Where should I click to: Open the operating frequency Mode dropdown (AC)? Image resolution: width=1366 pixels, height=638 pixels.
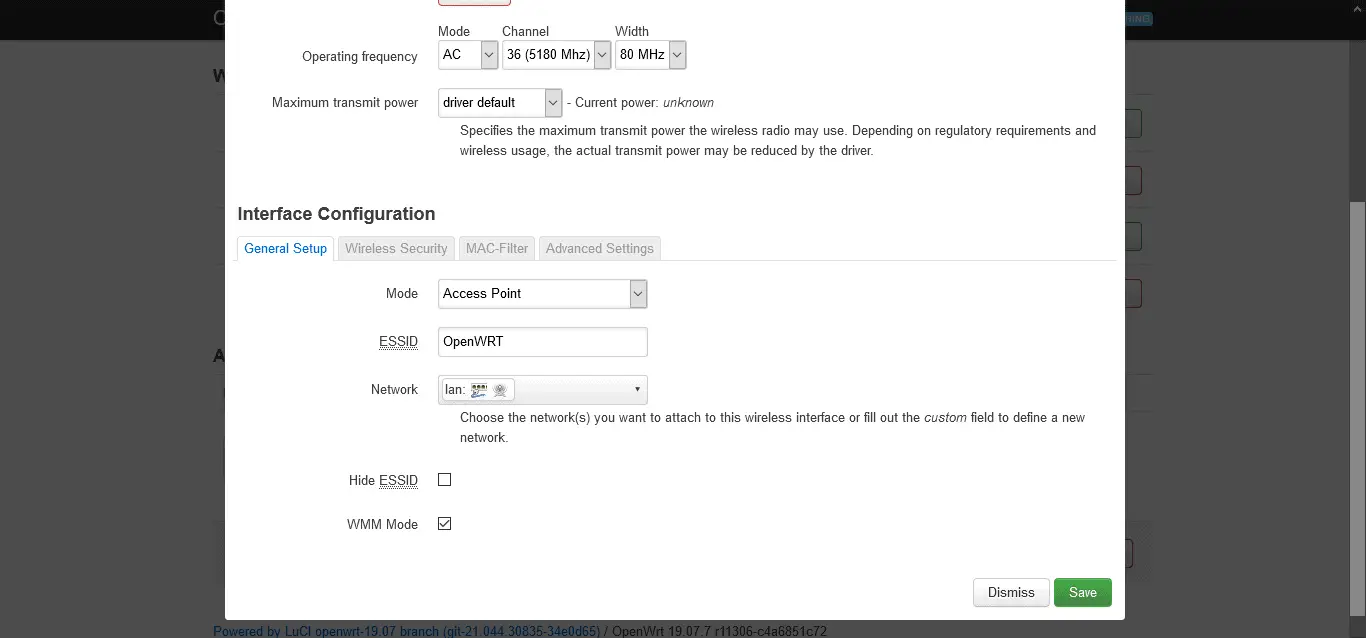click(x=468, y=55)
